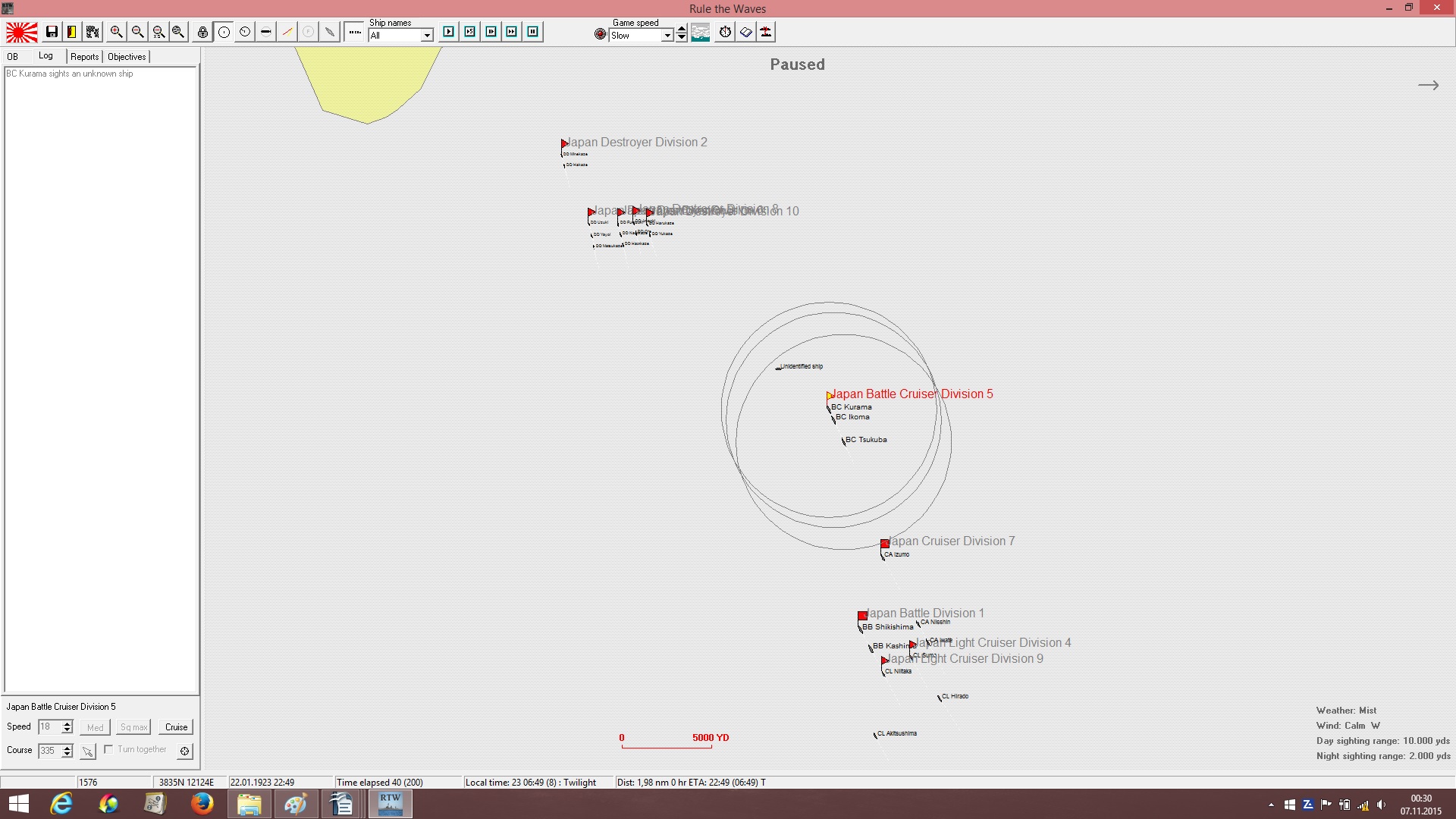Click the Med speed button

point(96,727)
